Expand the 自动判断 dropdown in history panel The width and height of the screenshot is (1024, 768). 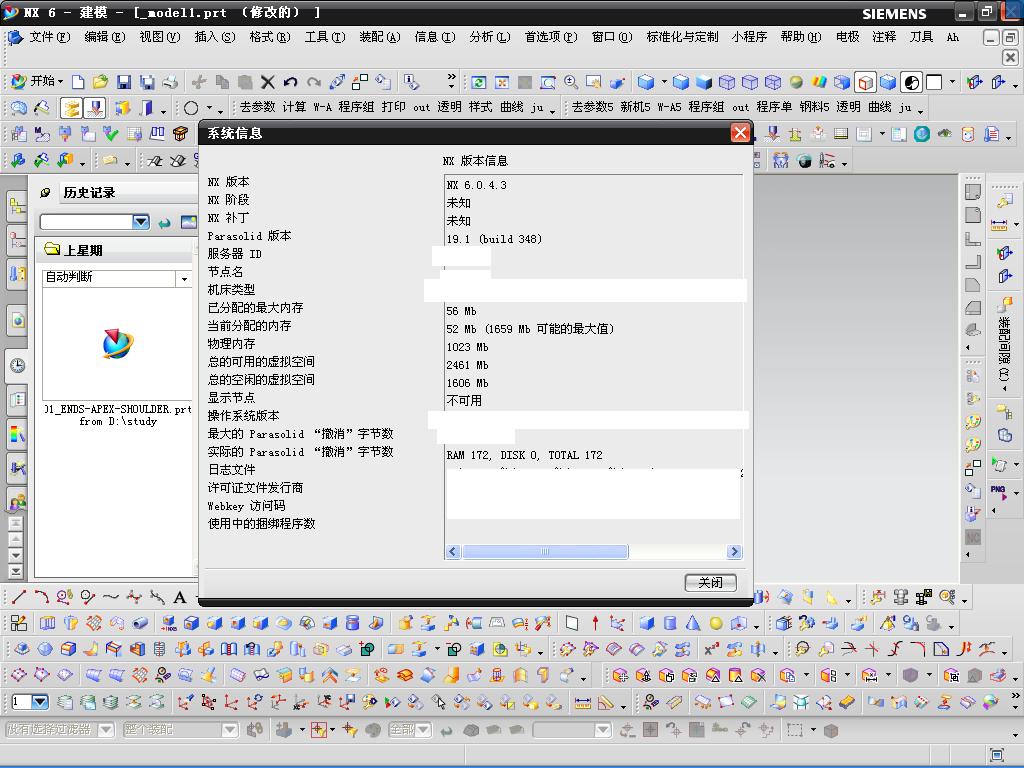pos(184,279)
